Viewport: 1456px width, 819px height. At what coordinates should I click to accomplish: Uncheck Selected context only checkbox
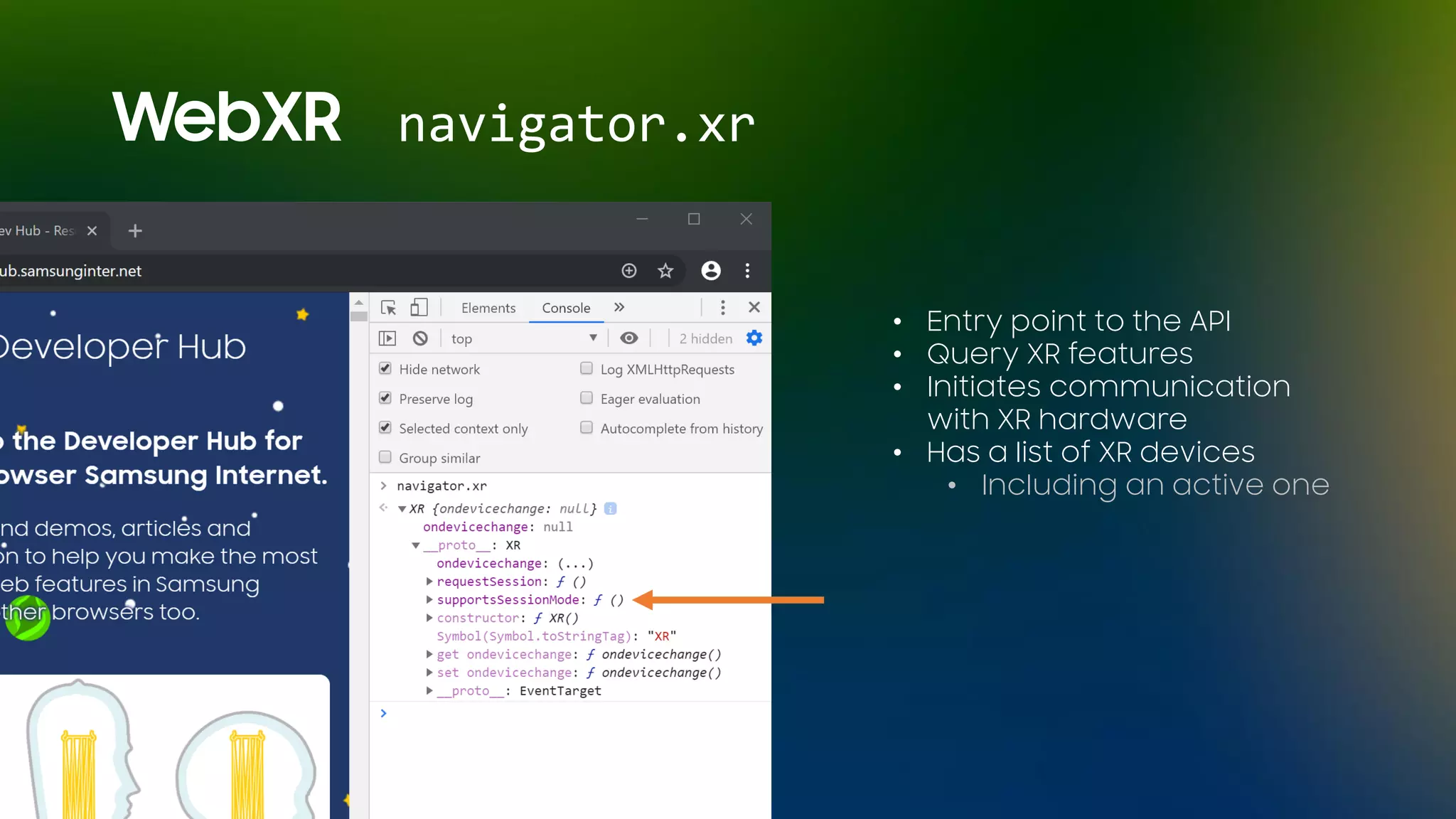[385, 428]
